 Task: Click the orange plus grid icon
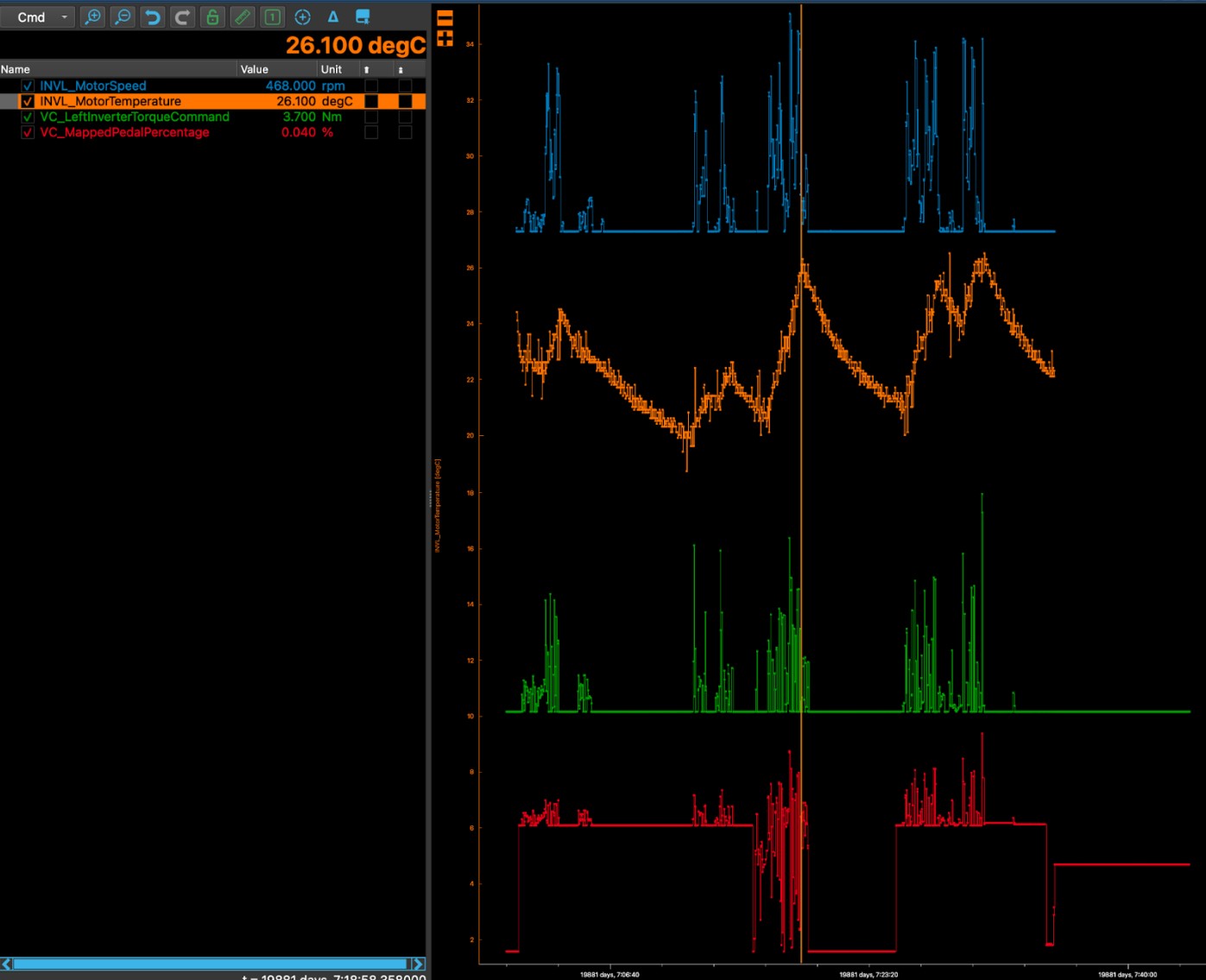tap(445, 38)
